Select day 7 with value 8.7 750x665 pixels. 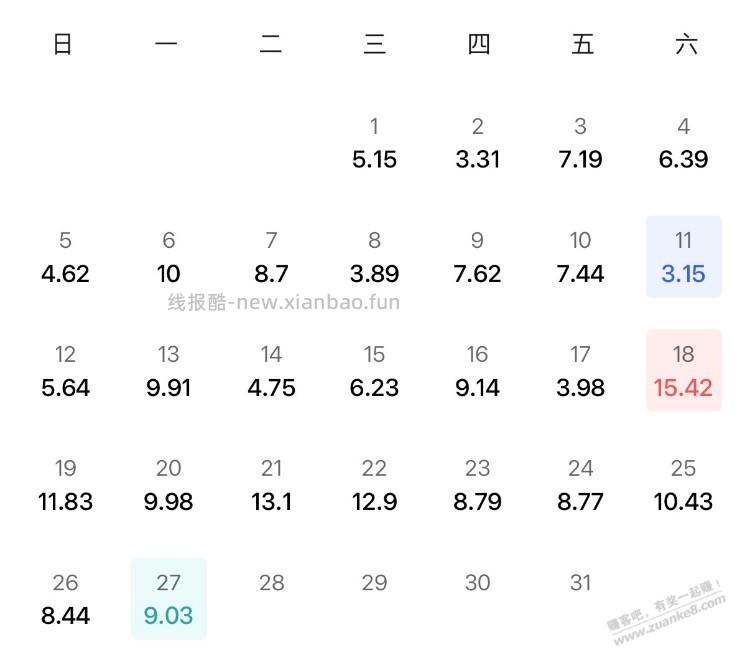tap(271, 257)
